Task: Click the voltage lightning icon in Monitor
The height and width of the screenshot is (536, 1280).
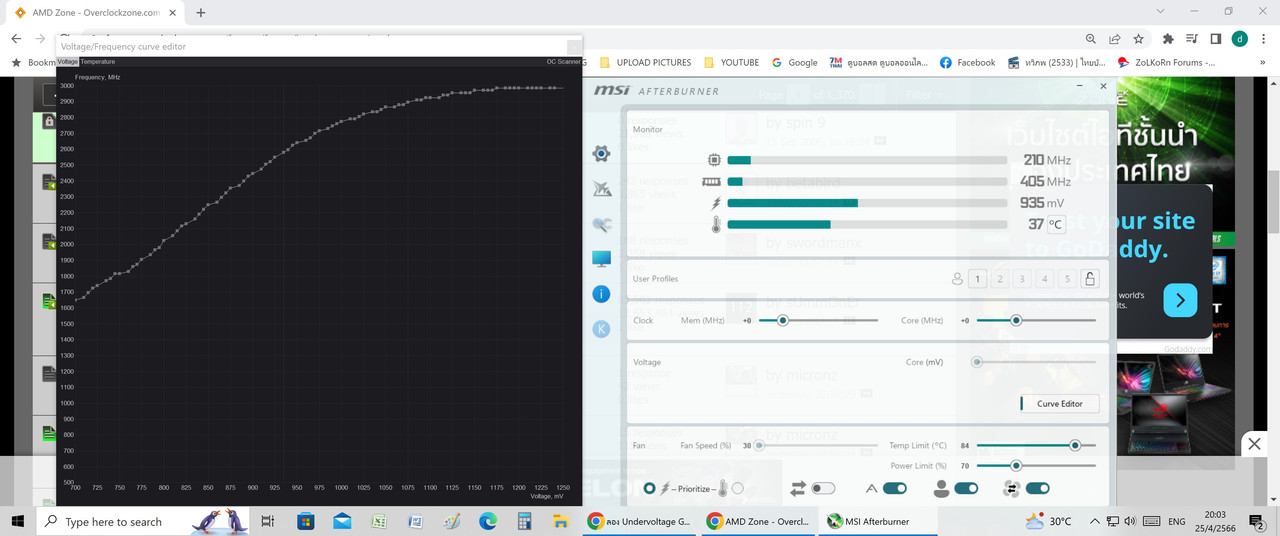Action: [715, 203]
